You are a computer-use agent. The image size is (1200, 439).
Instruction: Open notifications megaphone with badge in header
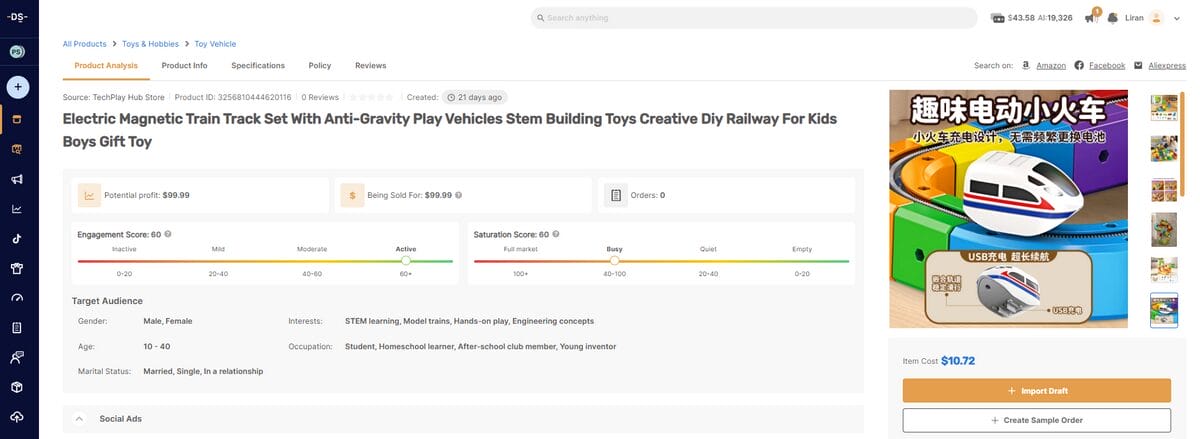click(x=1090, y=18)
